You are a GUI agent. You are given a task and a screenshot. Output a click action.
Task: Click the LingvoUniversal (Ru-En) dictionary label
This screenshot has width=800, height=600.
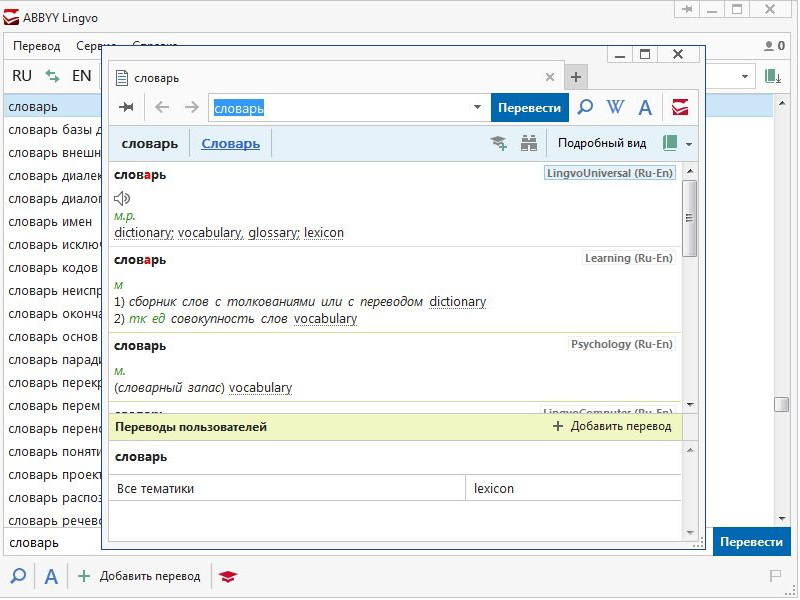point(610,173)
